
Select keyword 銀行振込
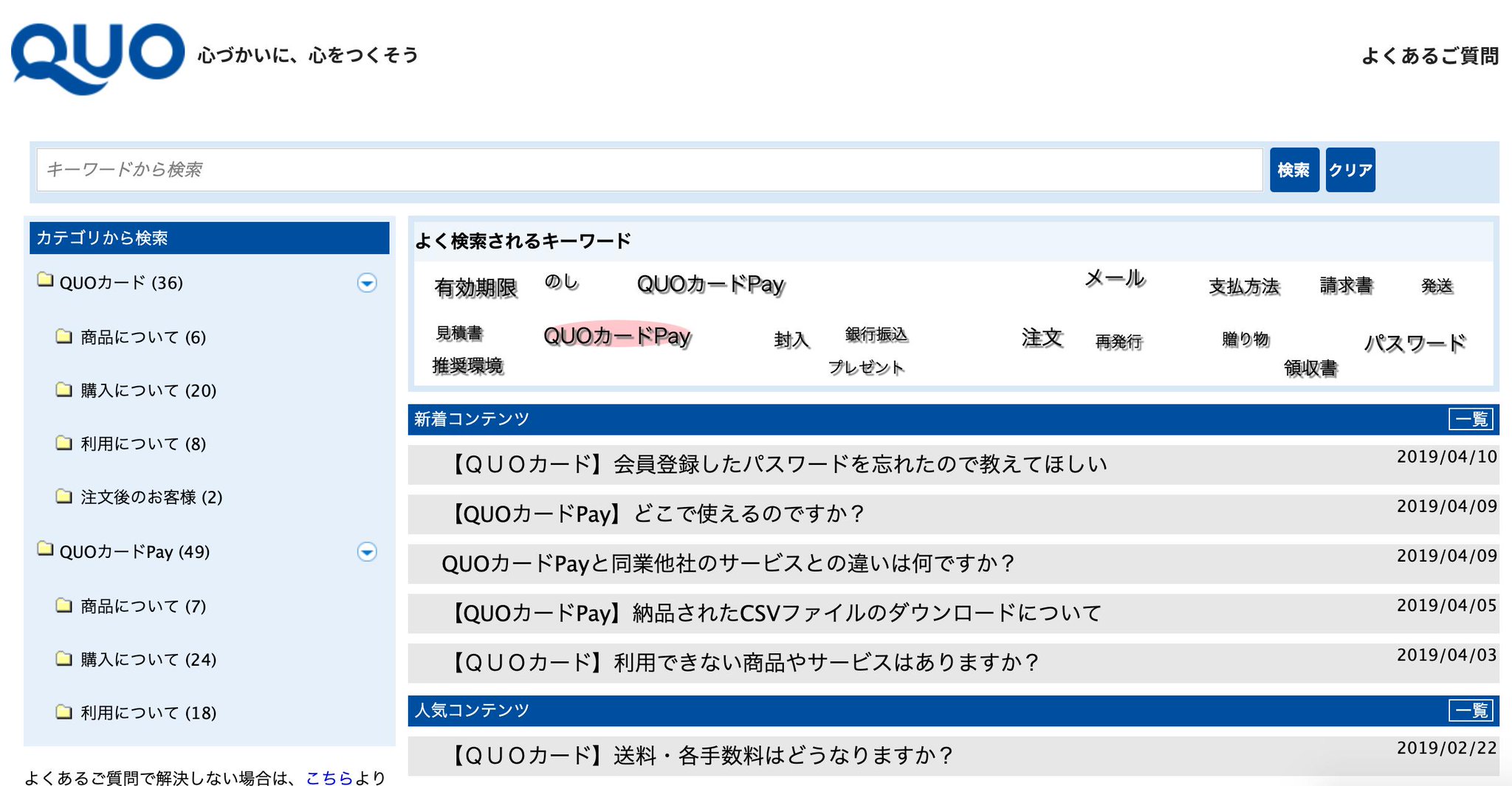876,334
